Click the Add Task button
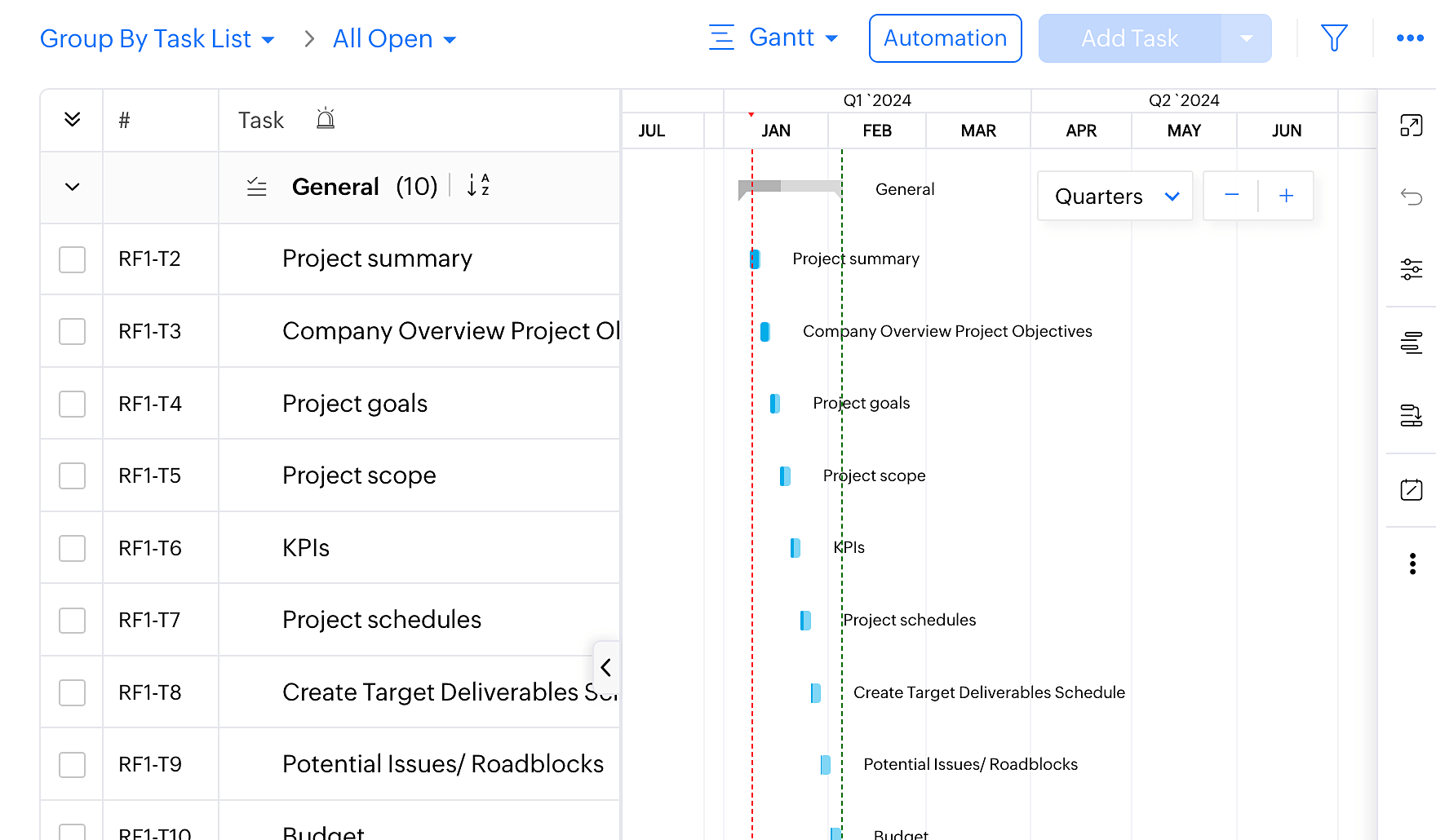This screenshot has height=840, width=1436. tap(1129, 38)
